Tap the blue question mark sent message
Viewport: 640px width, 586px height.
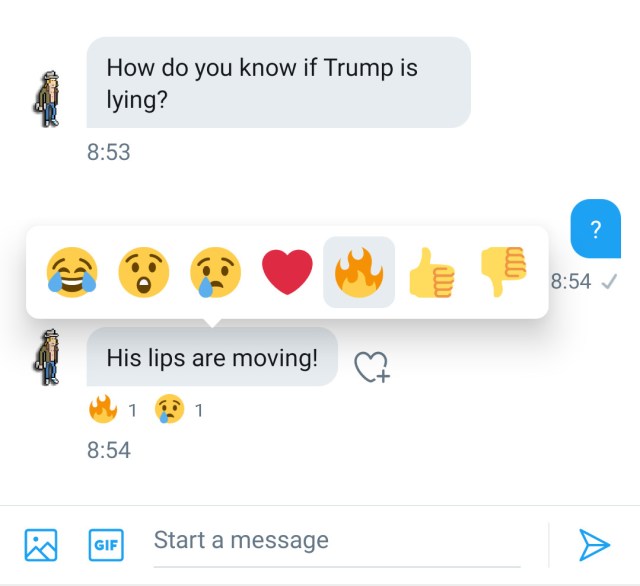[x=596, y=229]
